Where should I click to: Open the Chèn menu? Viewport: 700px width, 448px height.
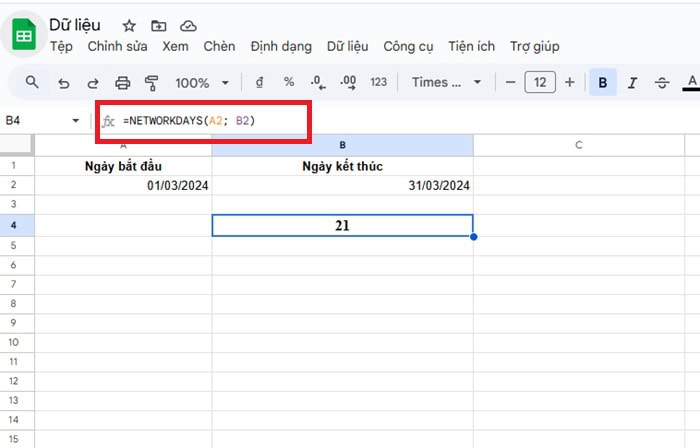click(219, 46)
